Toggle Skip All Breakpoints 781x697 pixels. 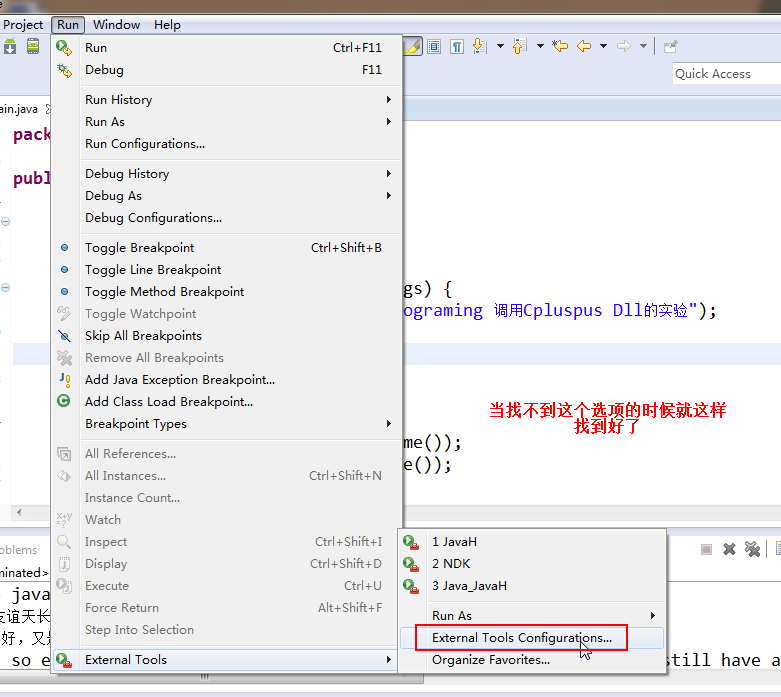coord(227,336)
